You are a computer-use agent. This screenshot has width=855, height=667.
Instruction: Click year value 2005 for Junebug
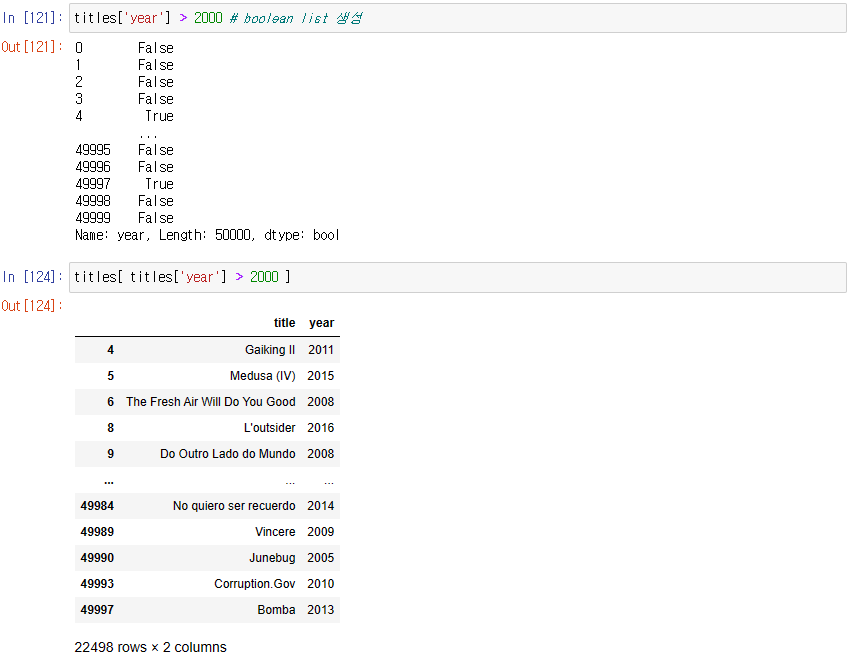321,558
